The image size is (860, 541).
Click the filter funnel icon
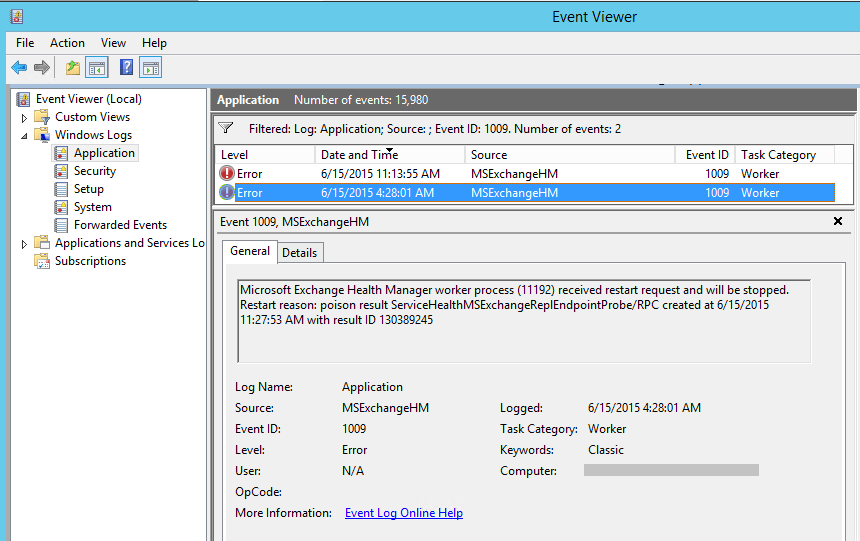point(225,128)
